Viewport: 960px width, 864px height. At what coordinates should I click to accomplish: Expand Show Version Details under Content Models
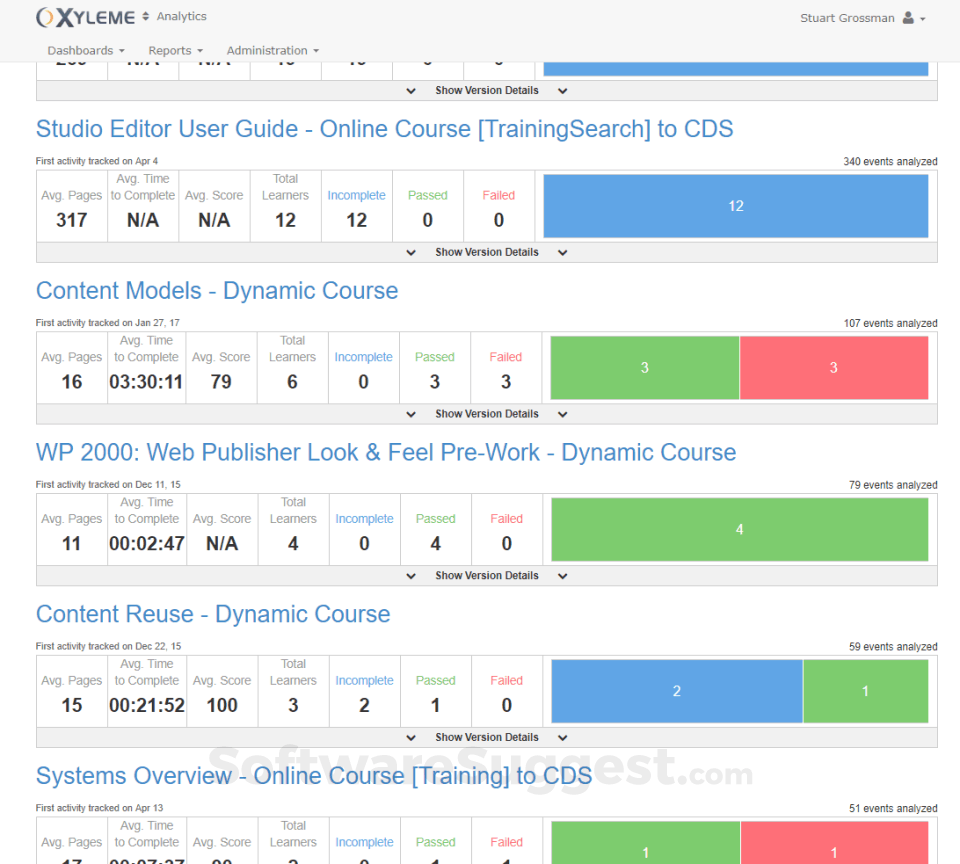[487, 414]
